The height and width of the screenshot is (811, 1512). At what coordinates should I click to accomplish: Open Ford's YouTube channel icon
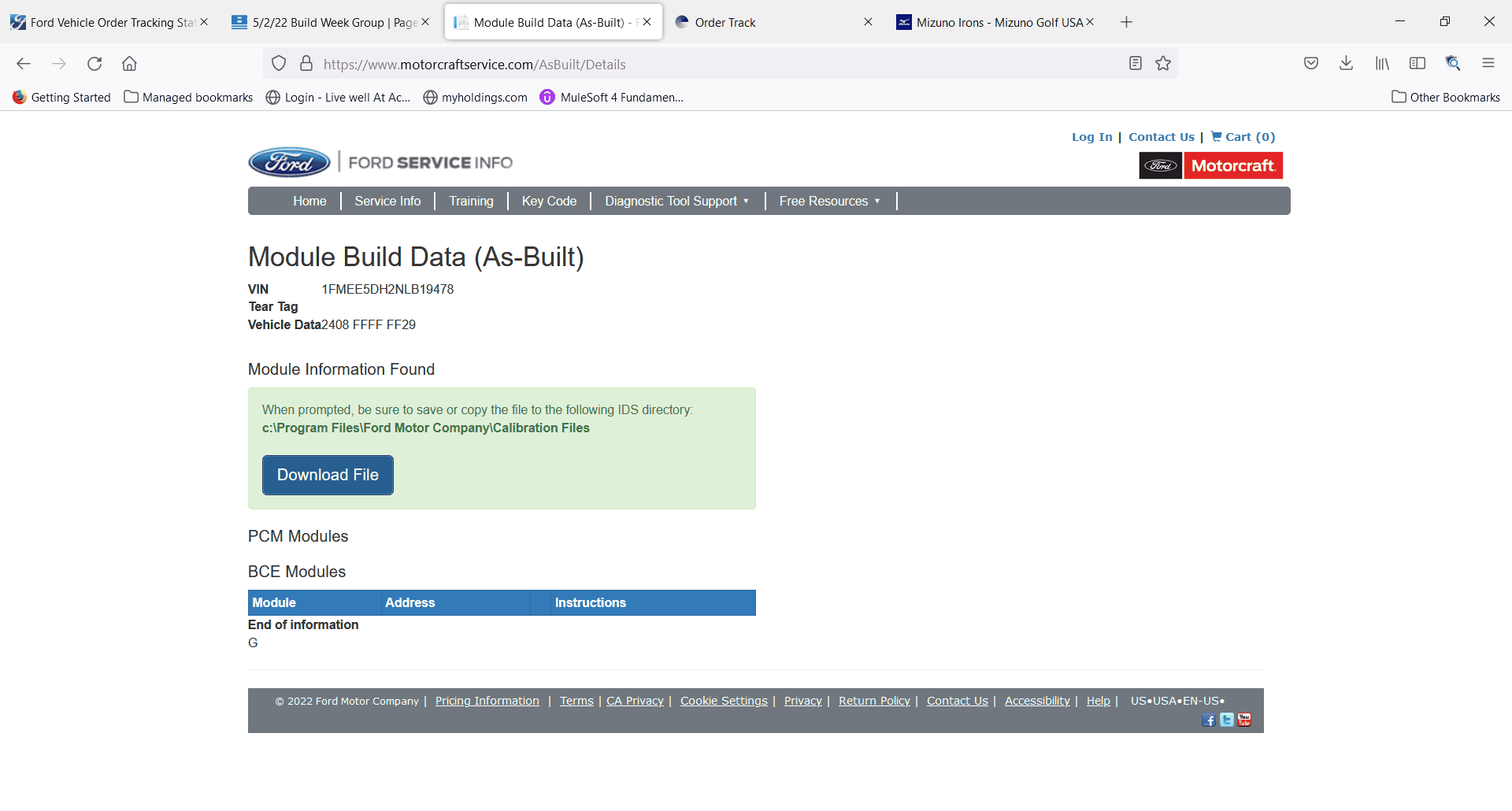1244,720
